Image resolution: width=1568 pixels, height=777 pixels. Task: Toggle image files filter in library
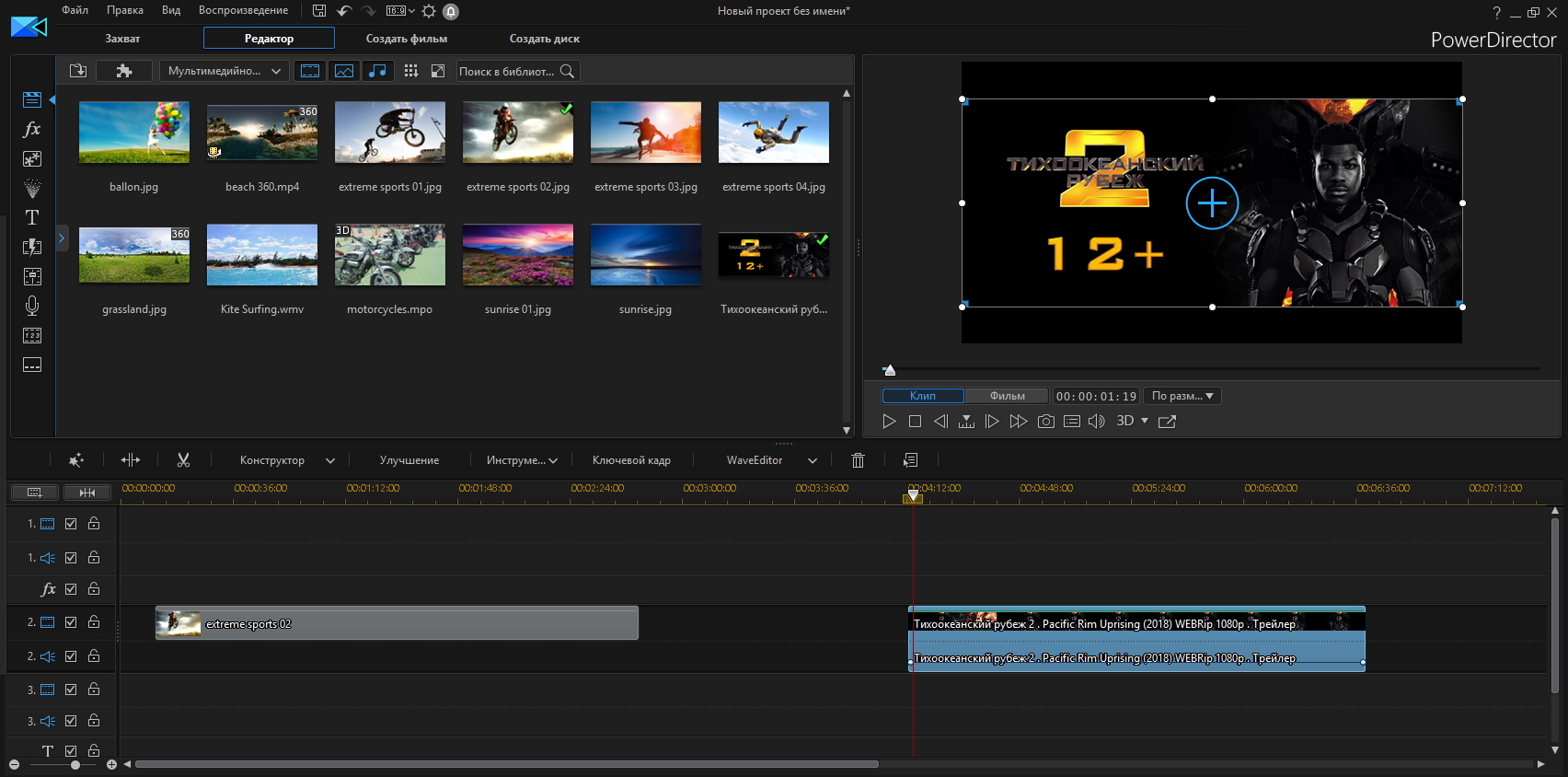coord(344,71)
